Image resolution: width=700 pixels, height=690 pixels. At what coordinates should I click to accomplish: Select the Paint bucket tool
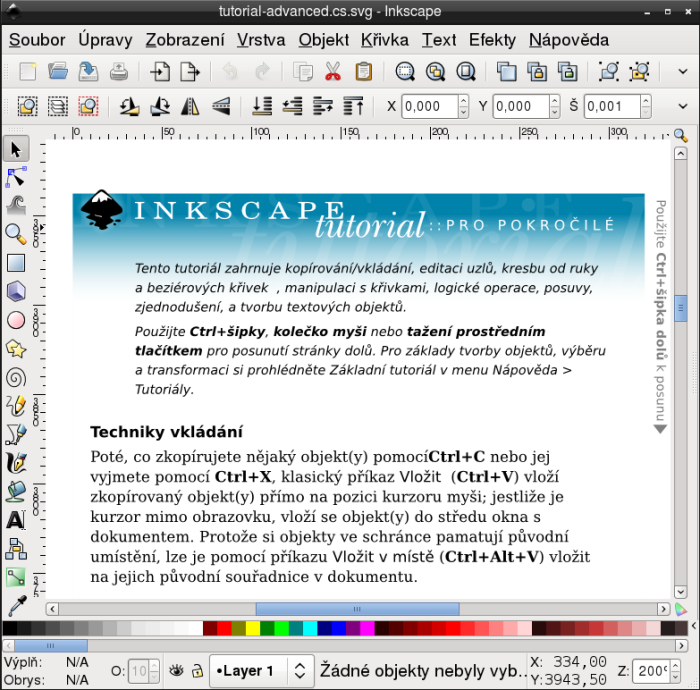[x=16, y=491]
